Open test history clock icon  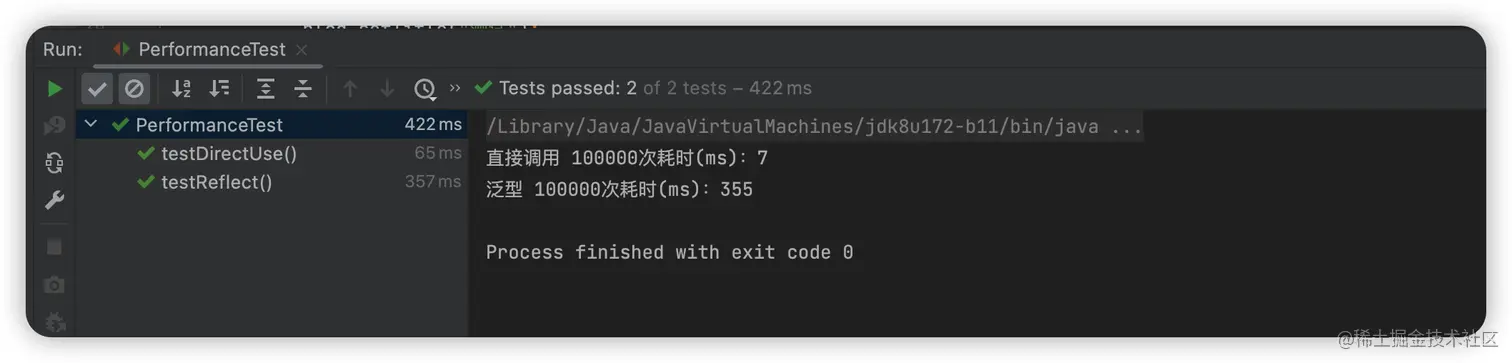[x=425, y=89]
